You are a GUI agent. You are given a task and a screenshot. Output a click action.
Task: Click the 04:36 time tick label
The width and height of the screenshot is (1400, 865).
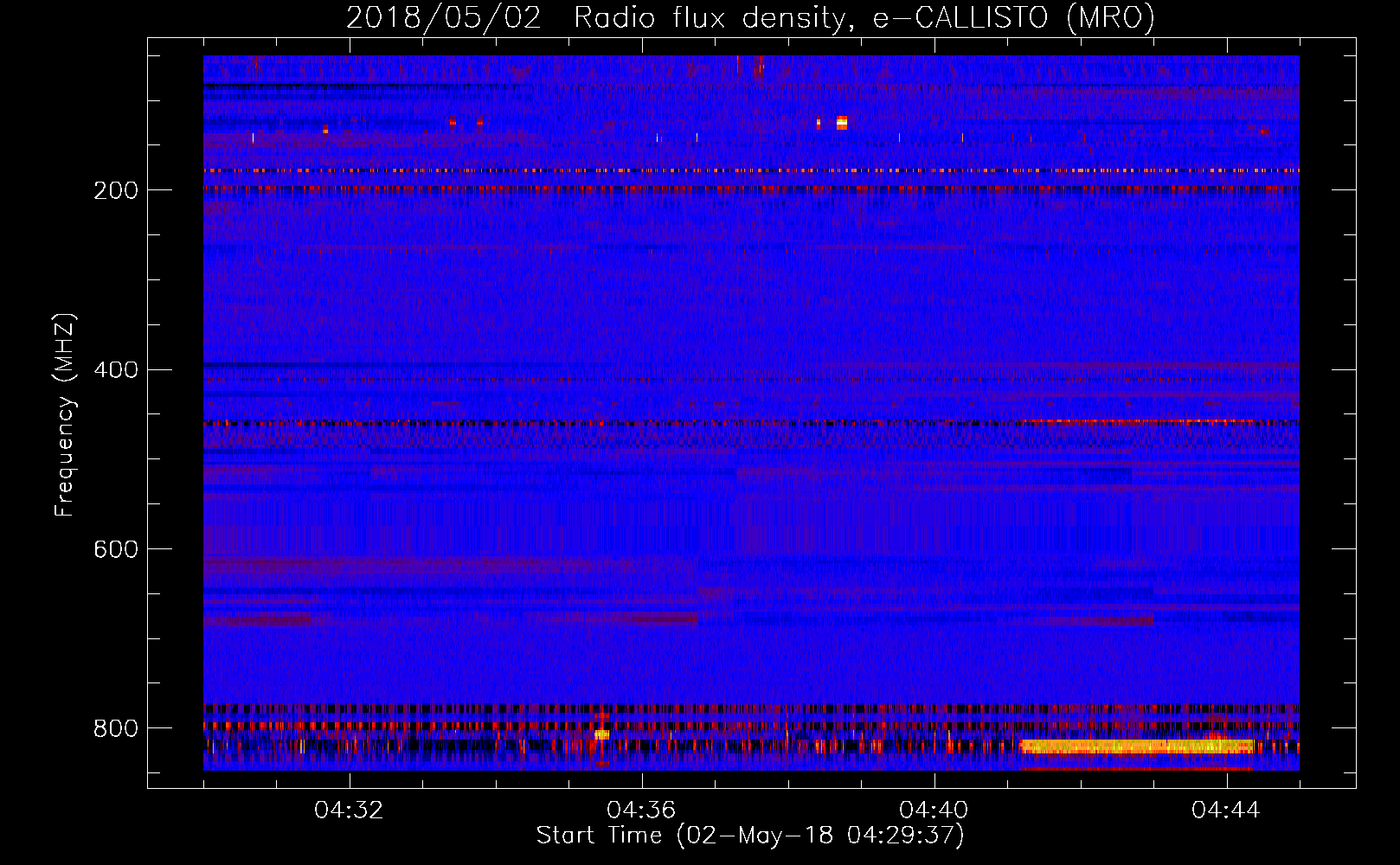click(x=641, y=811)
